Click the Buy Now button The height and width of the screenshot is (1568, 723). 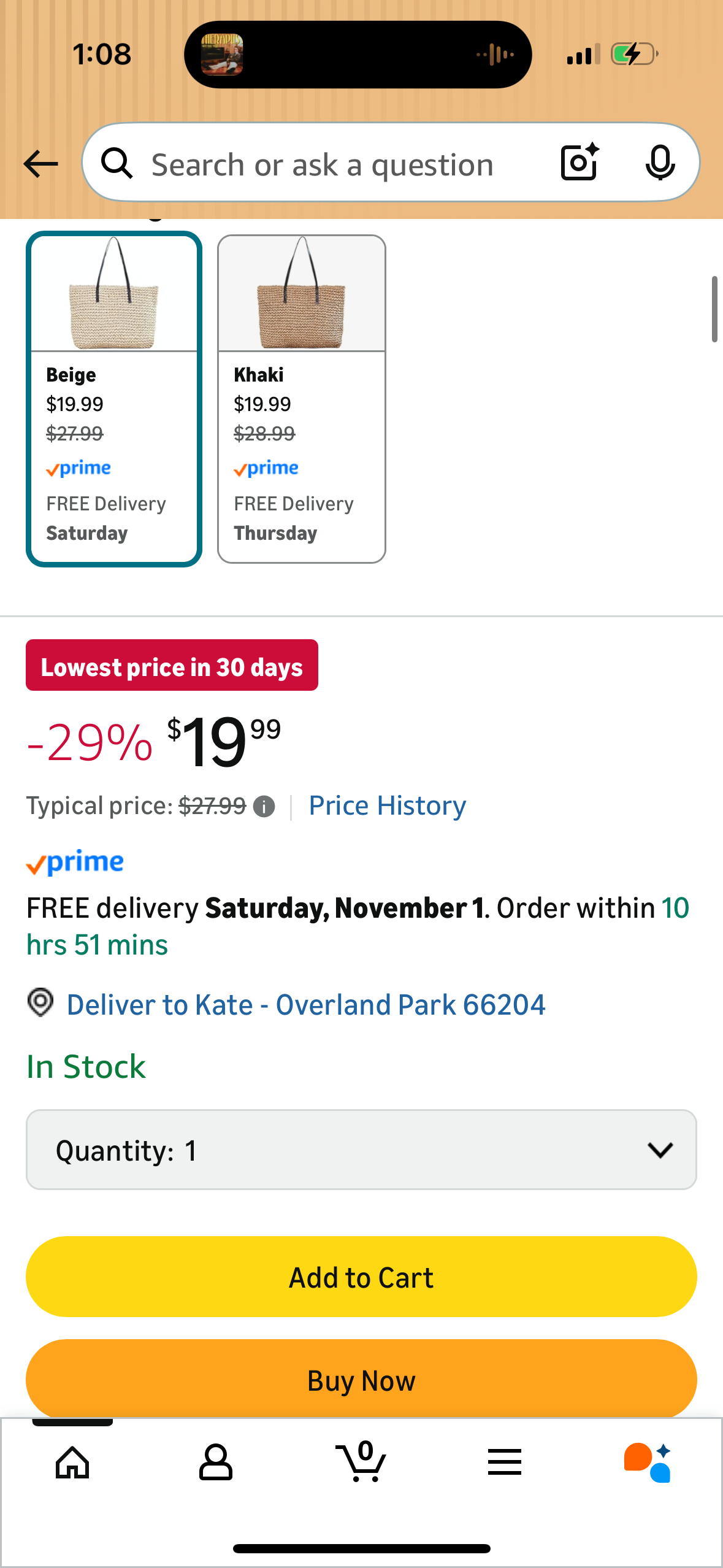click(361, 1380)
